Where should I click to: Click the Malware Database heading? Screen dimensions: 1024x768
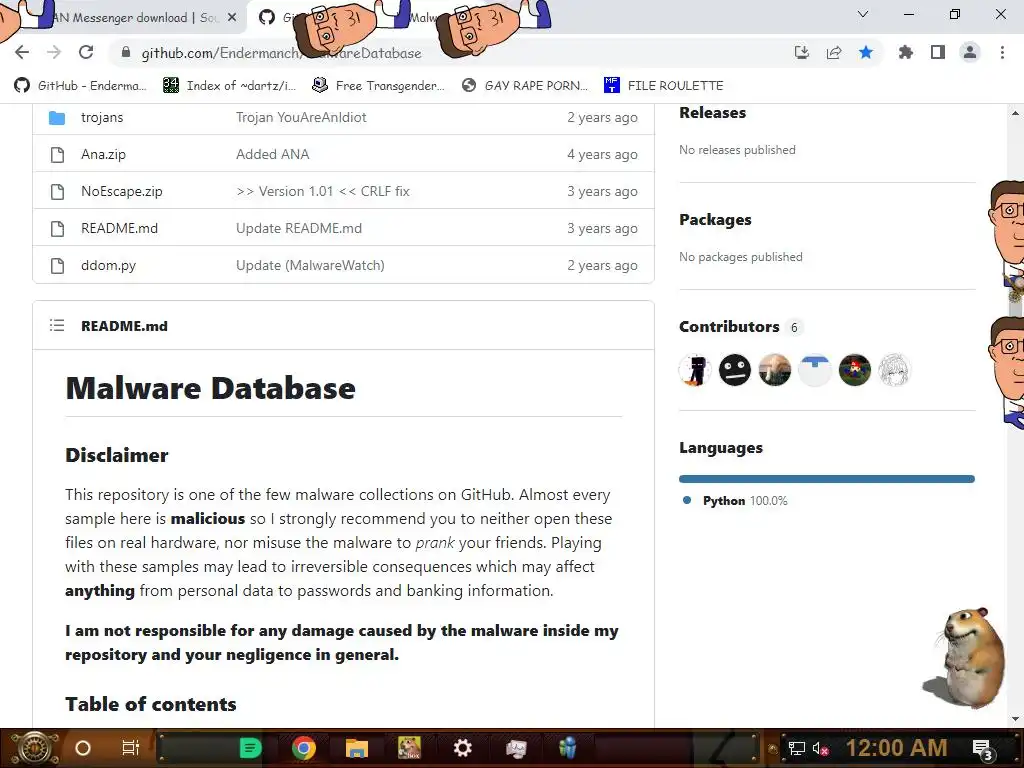click(210, 389)
